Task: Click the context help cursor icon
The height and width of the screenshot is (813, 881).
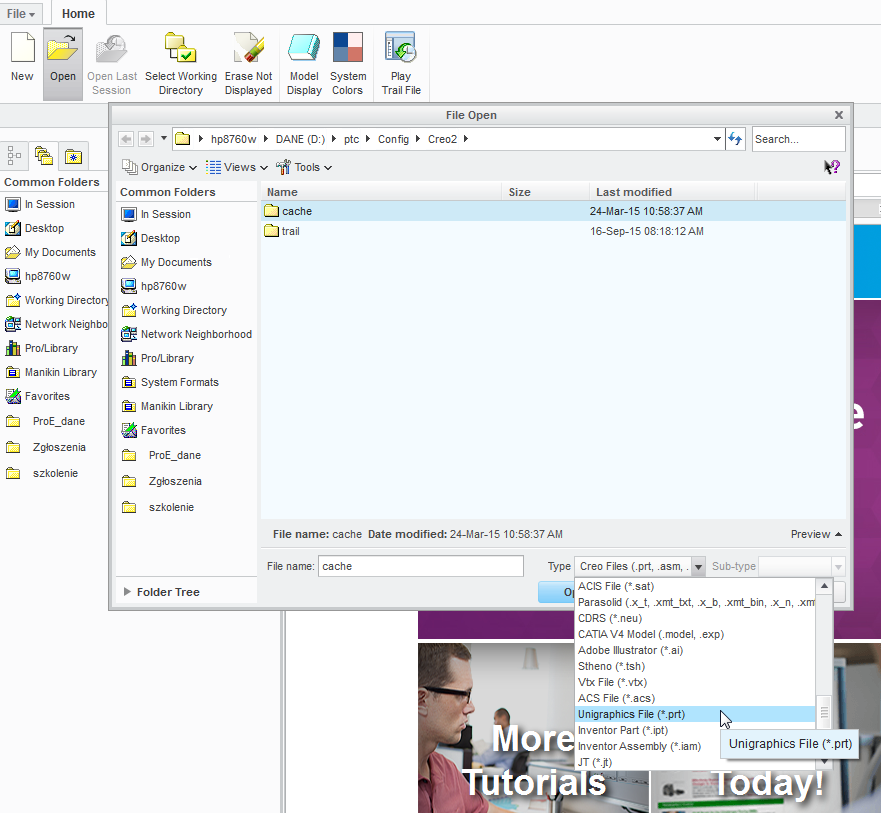Action: coord(832,167)
